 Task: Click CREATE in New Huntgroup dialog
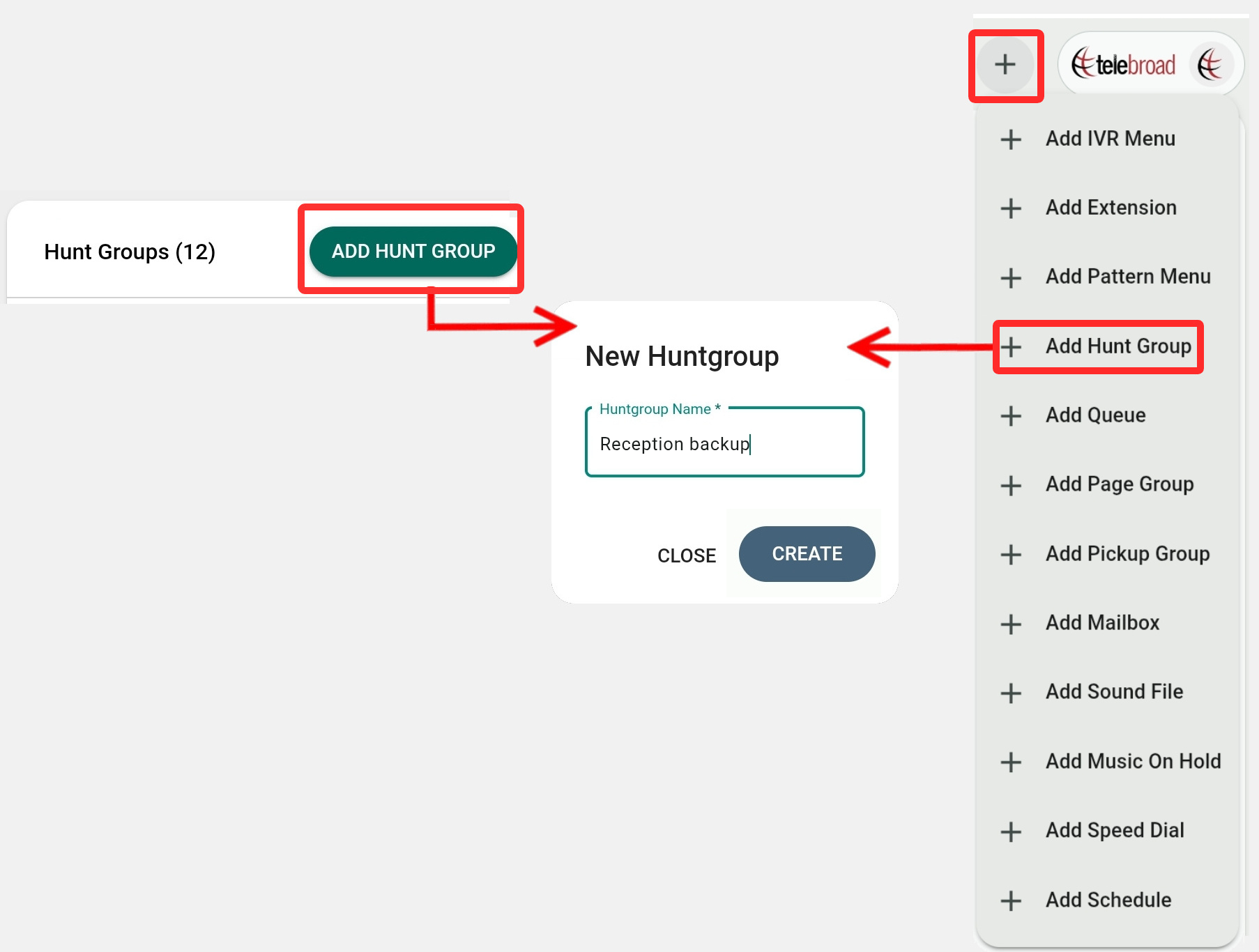(x=807, y=554)
